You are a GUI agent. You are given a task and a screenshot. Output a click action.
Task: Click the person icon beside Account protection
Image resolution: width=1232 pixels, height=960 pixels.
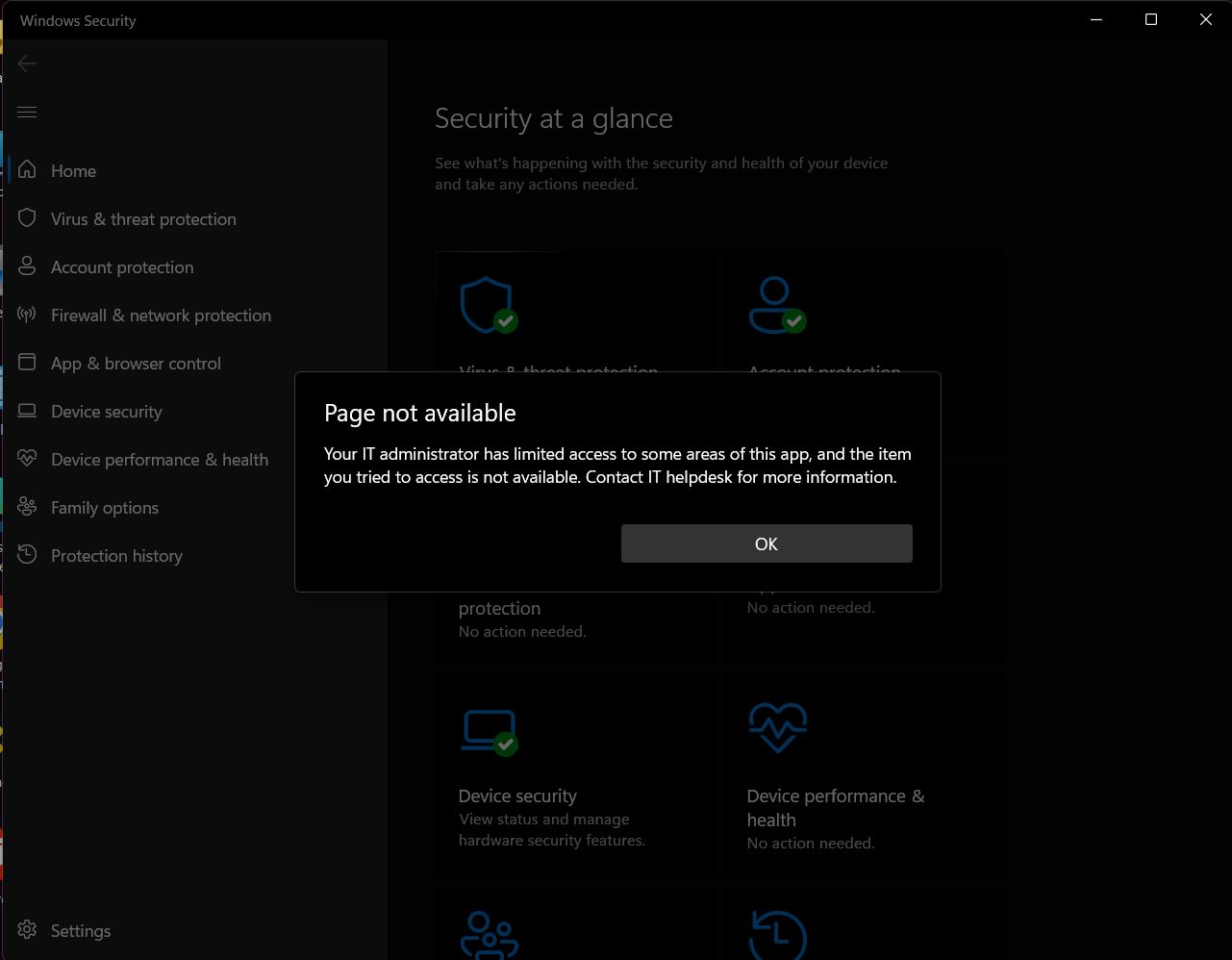[x=27, y=266]
